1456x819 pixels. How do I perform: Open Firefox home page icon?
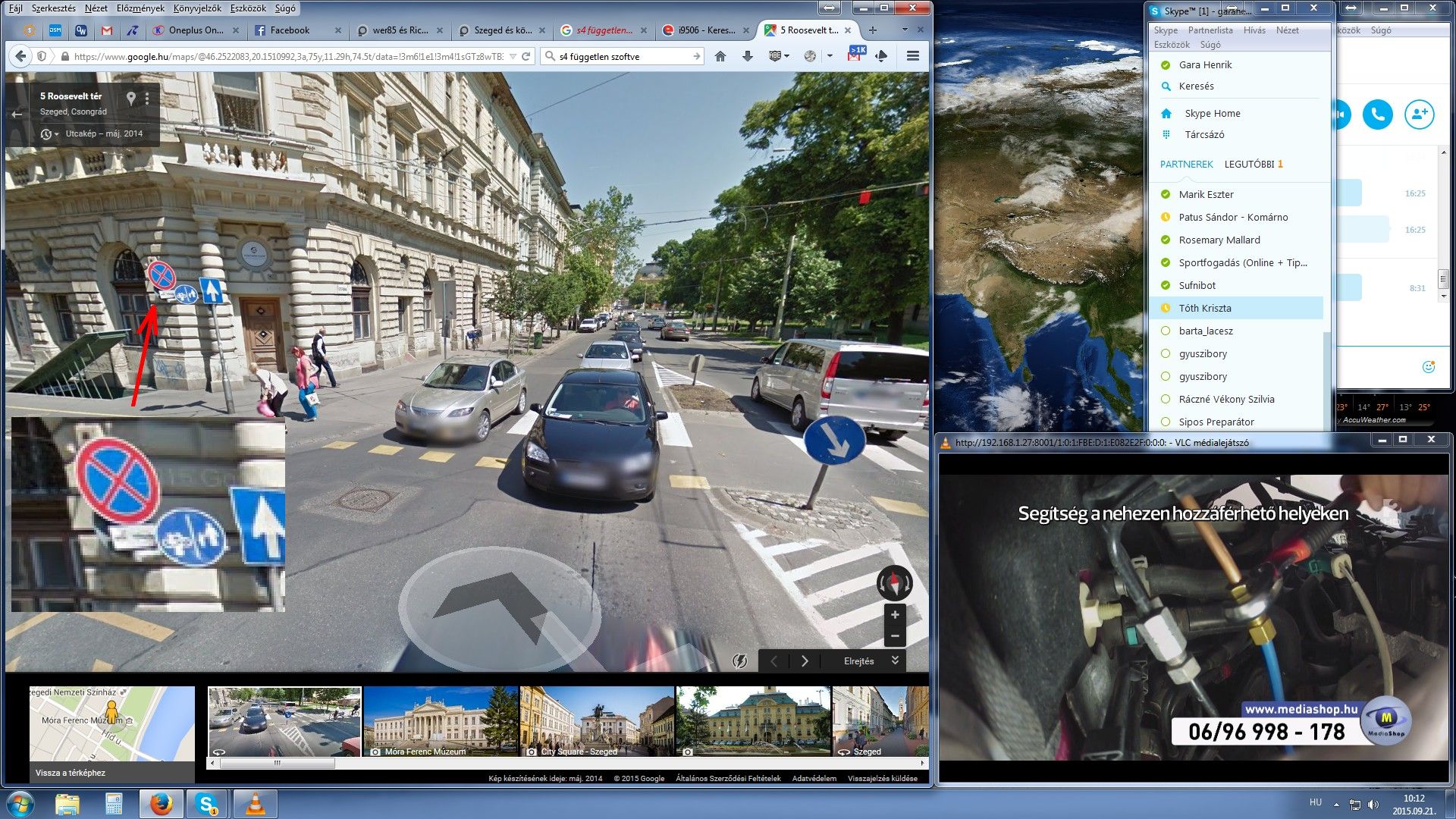click(x=720, y=56)
